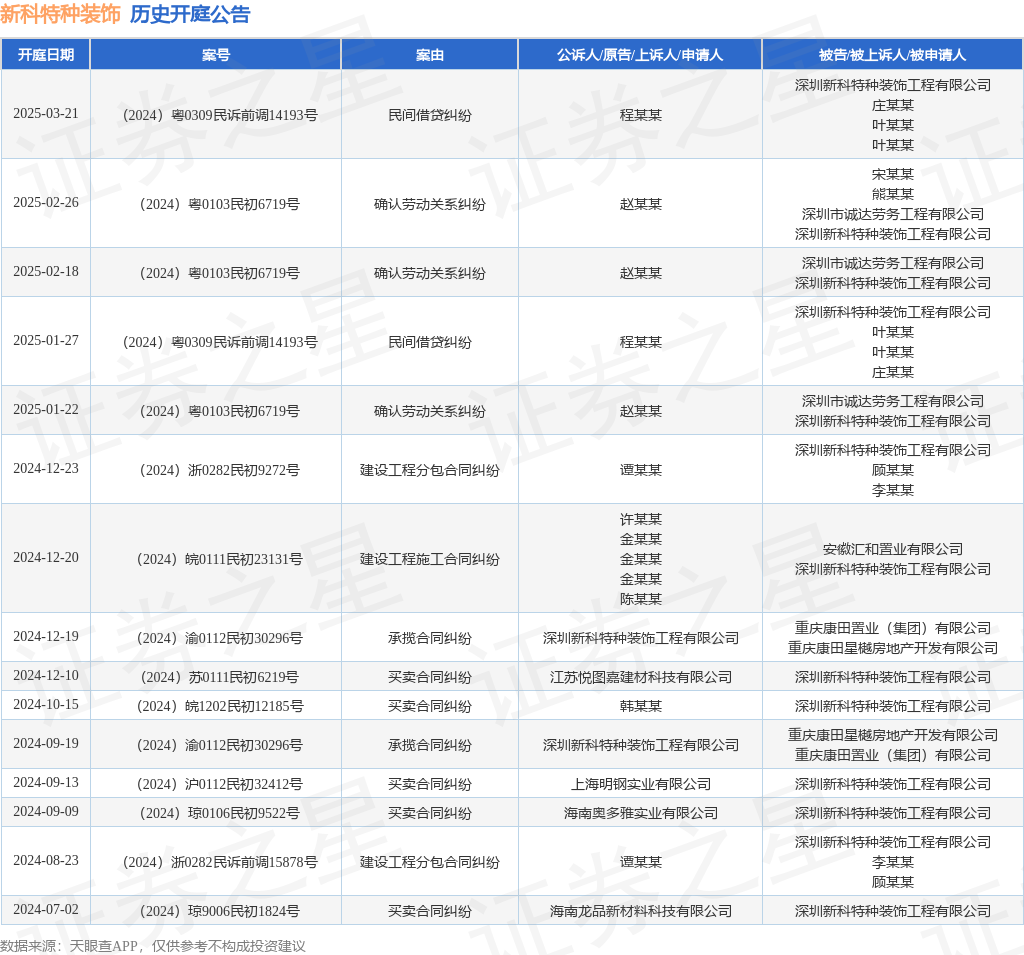Click plaintiff '陈某某'
The width and height of the screenshot is (1024, 955).
(641, 599)
